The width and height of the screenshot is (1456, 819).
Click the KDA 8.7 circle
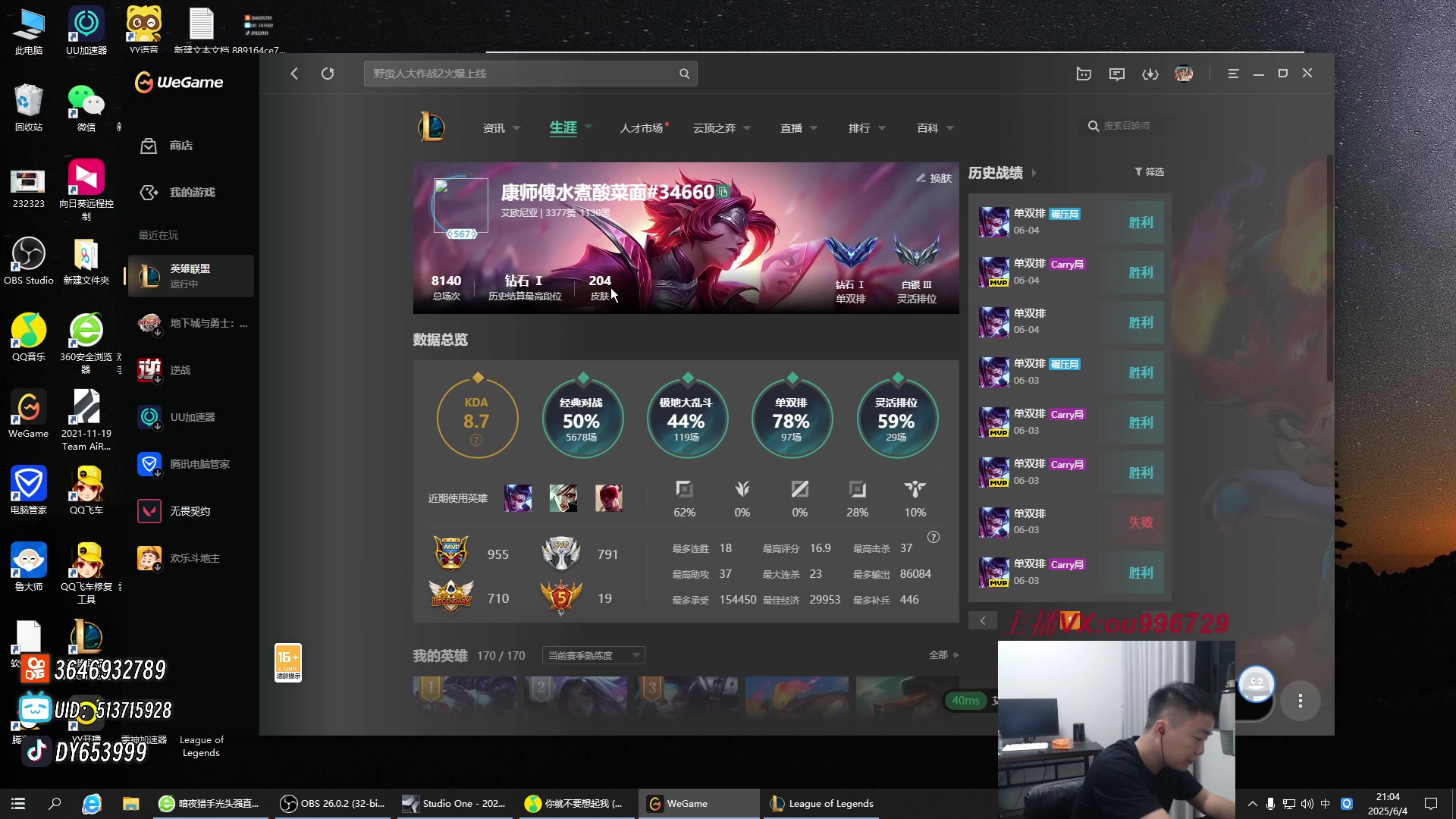pyautogui.click(x=477, y=418)
